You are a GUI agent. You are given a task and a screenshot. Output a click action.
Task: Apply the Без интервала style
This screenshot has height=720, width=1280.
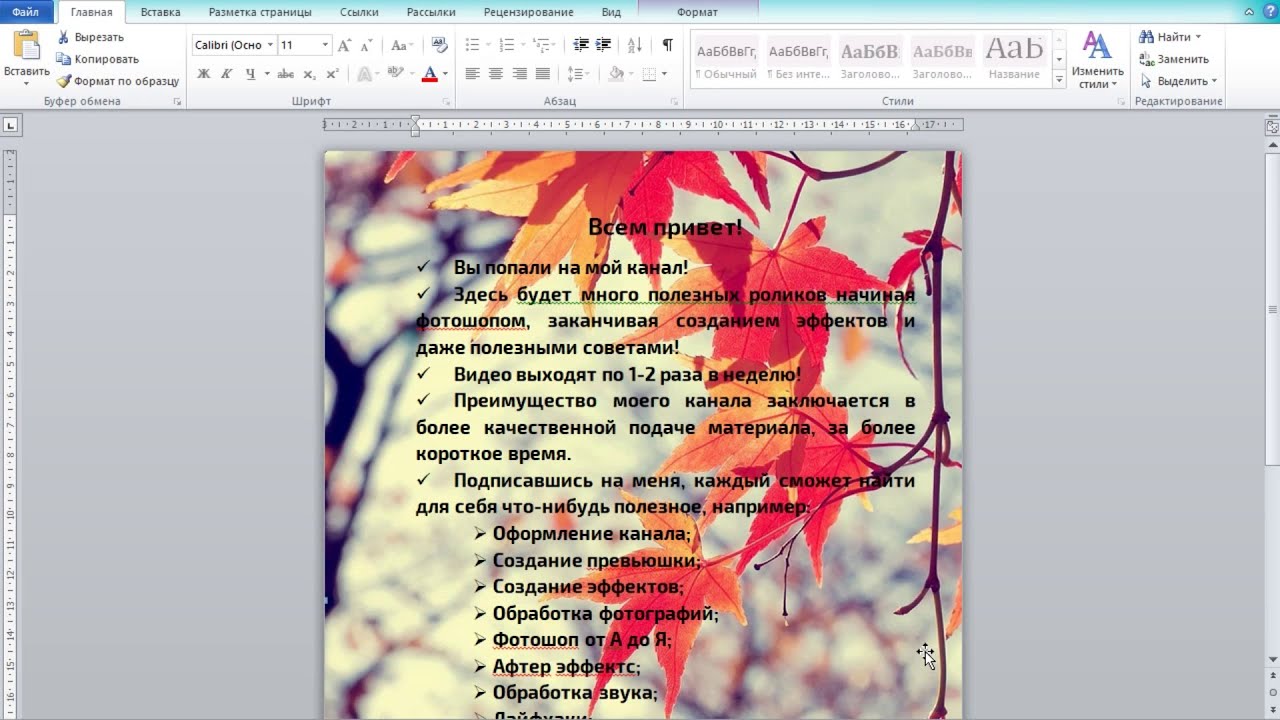[798, 60]
